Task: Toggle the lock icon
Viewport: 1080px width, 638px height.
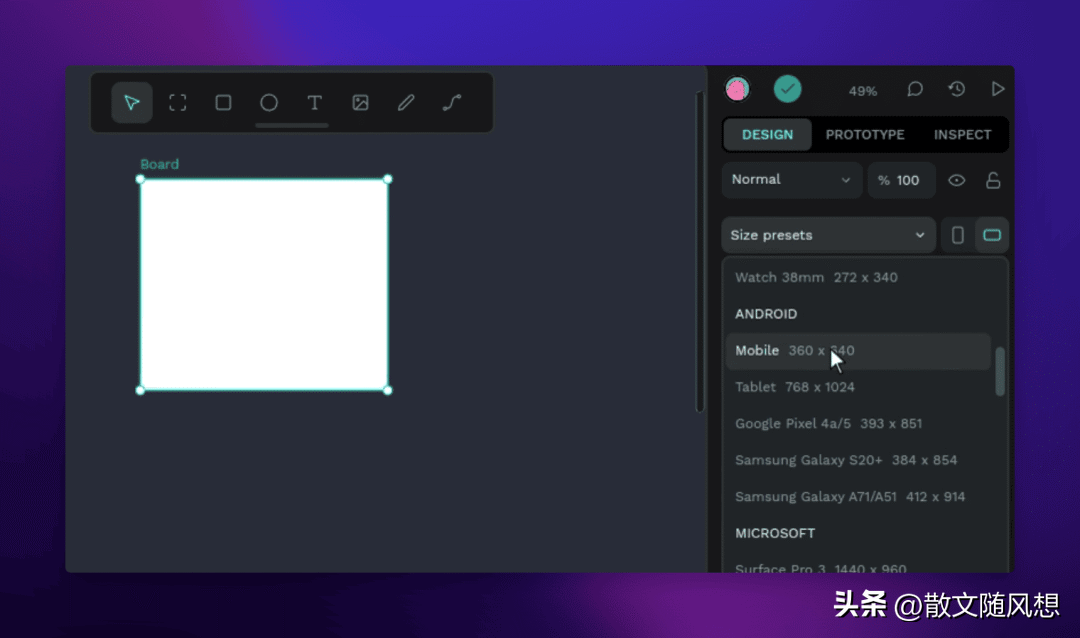Action: pos(993,181)
